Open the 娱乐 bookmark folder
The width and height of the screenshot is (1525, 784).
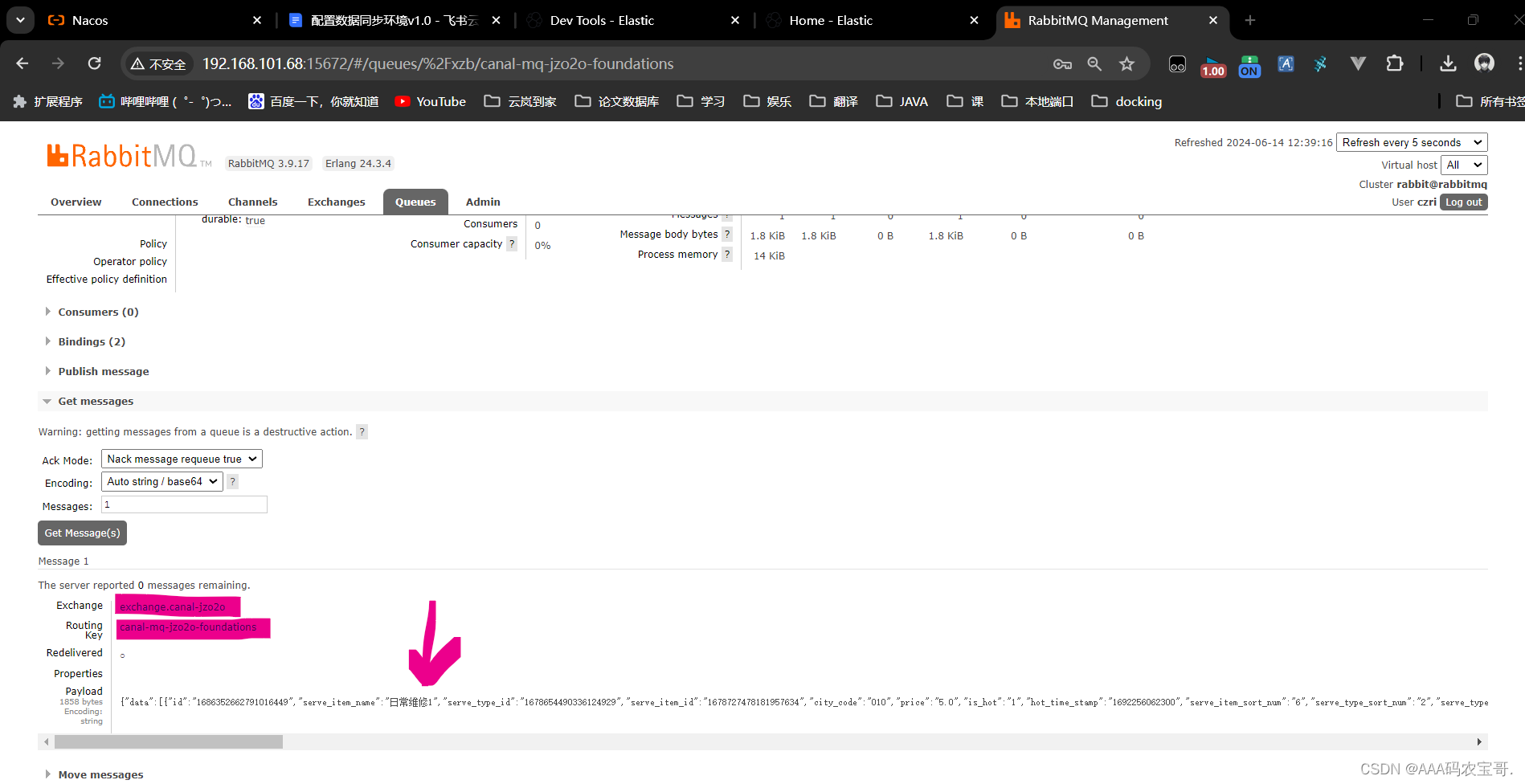[x=767, y=101]
